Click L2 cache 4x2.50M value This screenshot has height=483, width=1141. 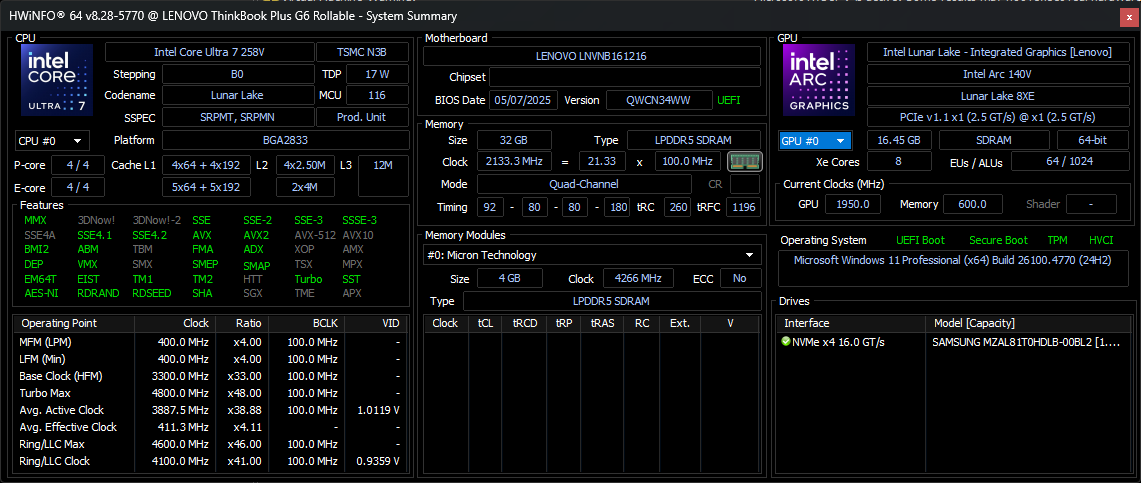(306, 165)
